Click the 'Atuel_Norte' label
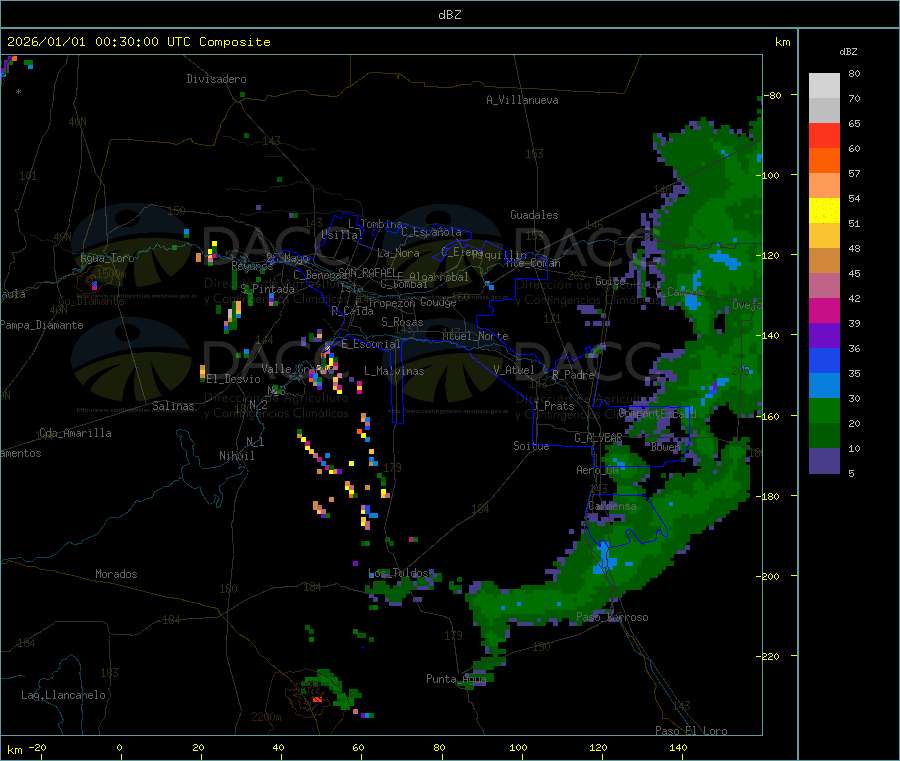 click(475, 336)
